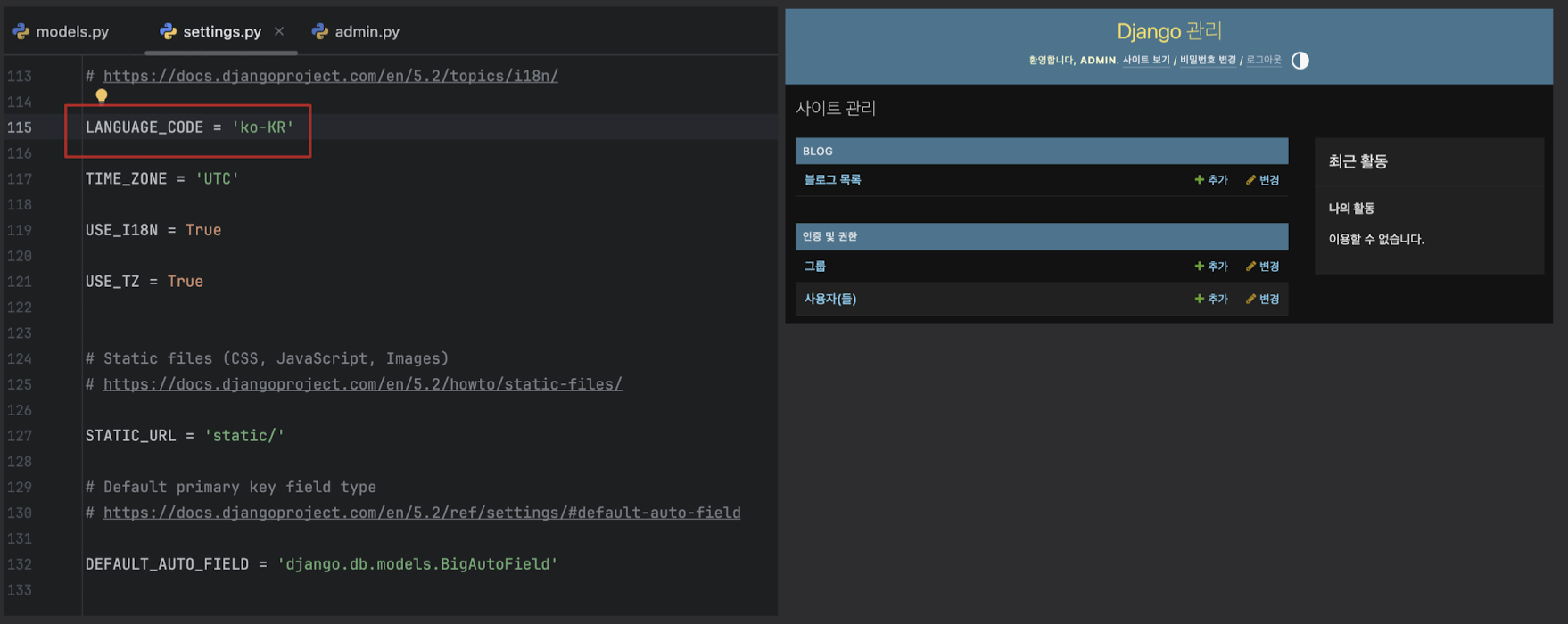The height and width of the screenshot is (624, 1568).
Task: Click the 사이트 관리 page heading
Action: [836, 108]
